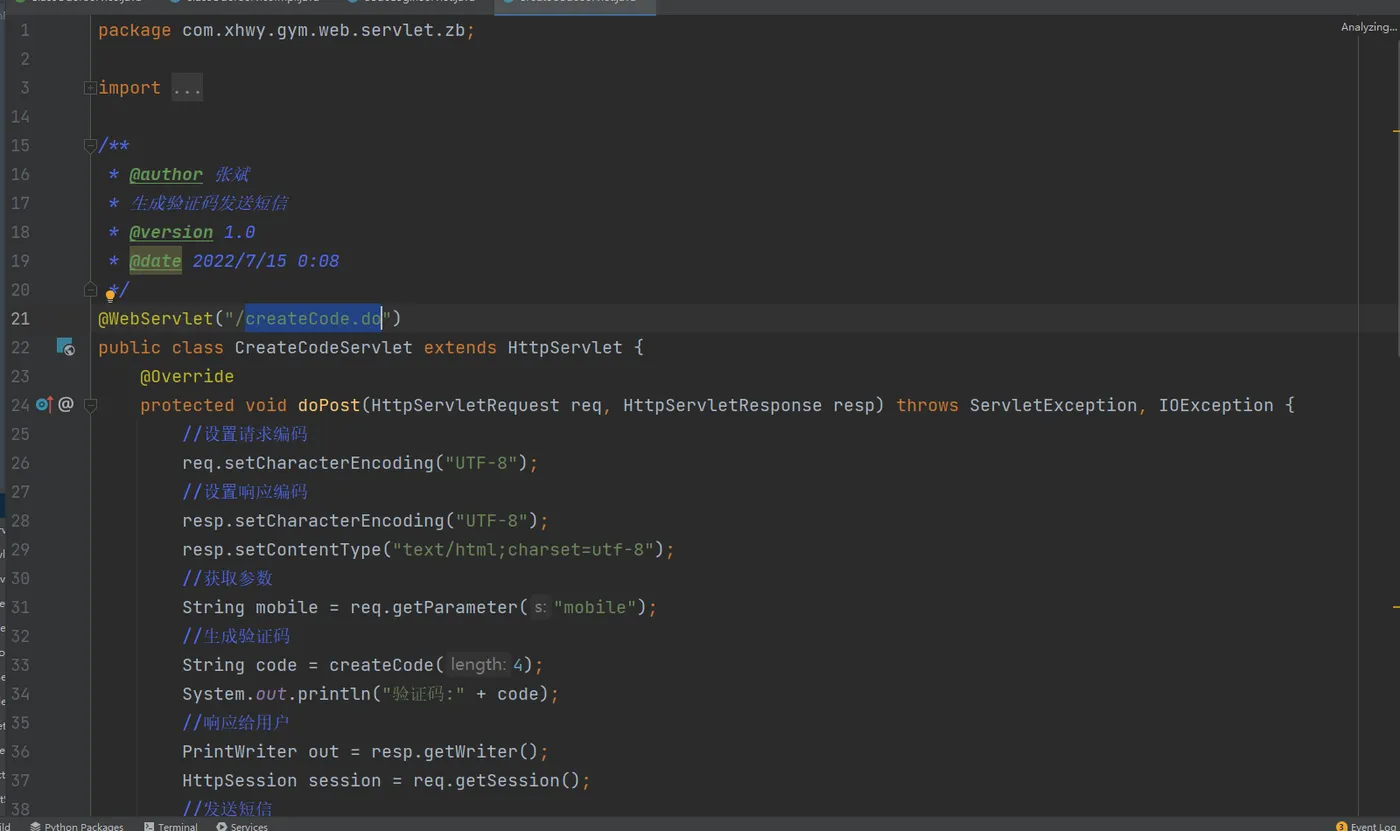
Task: Click the yellow warning stripe mark near line 15
Action: tap(1396, 130)
